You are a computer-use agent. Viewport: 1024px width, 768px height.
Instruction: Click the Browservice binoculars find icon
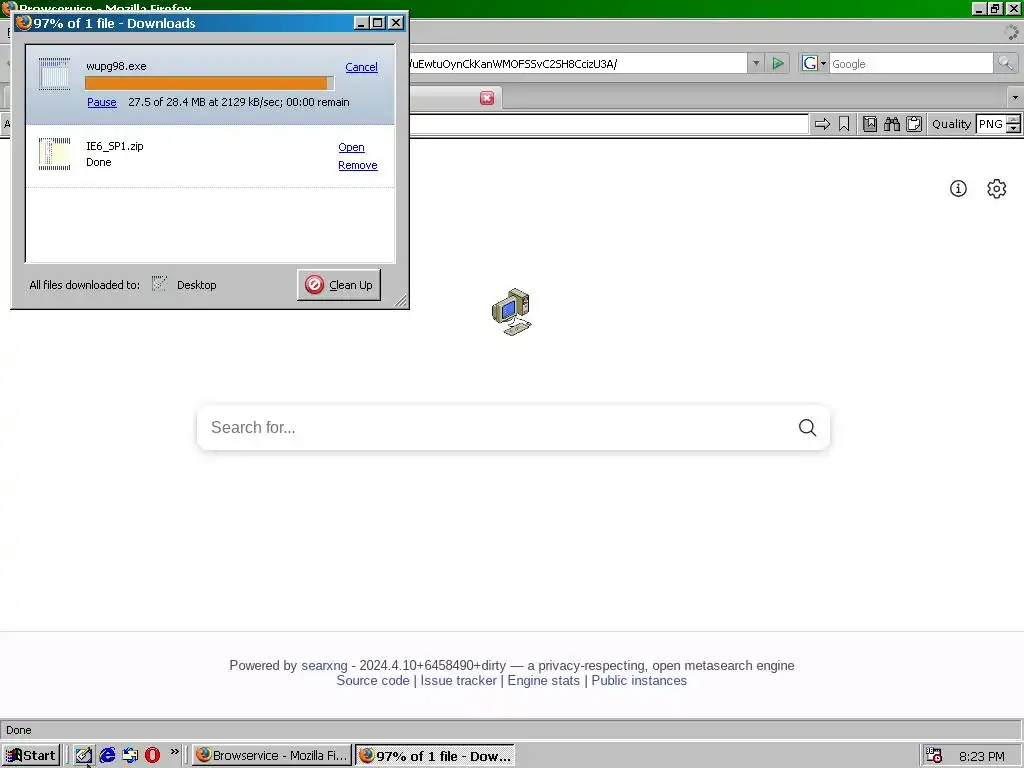click(892, 124)
